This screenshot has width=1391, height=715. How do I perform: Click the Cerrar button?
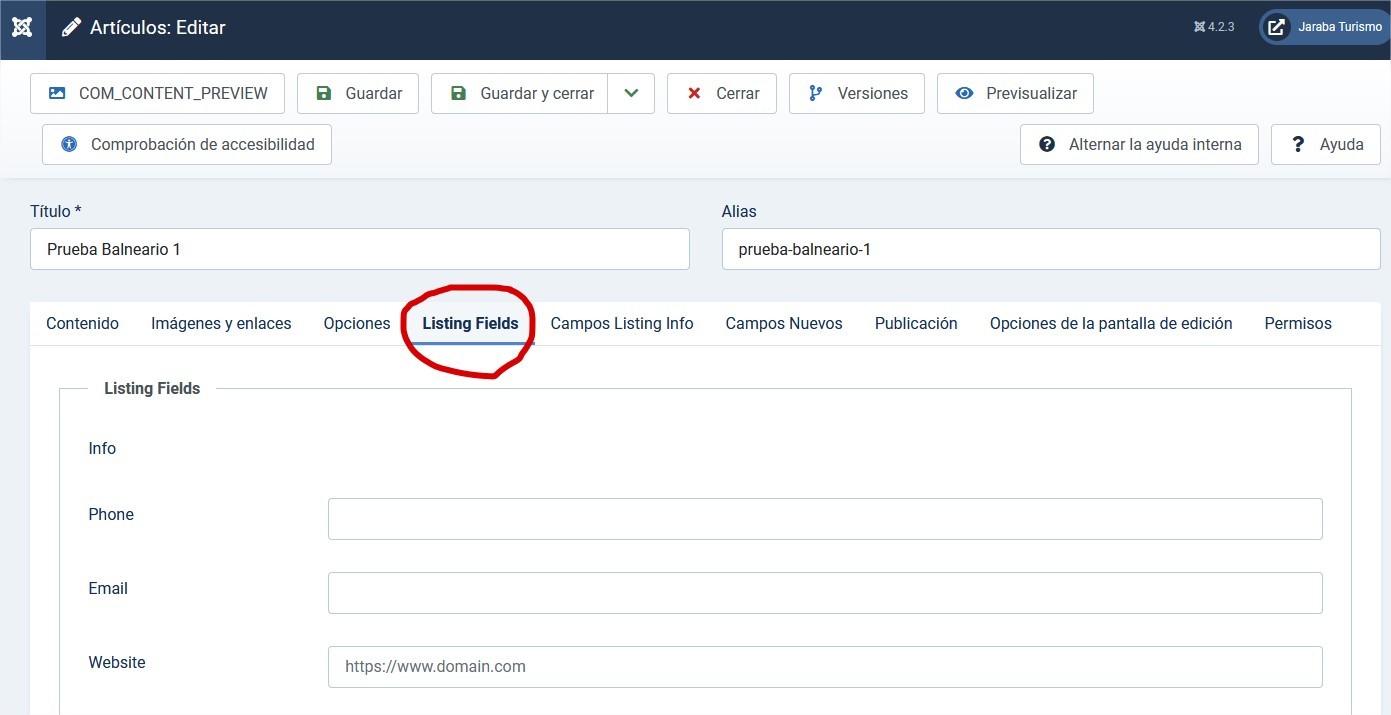coord(721,93)
